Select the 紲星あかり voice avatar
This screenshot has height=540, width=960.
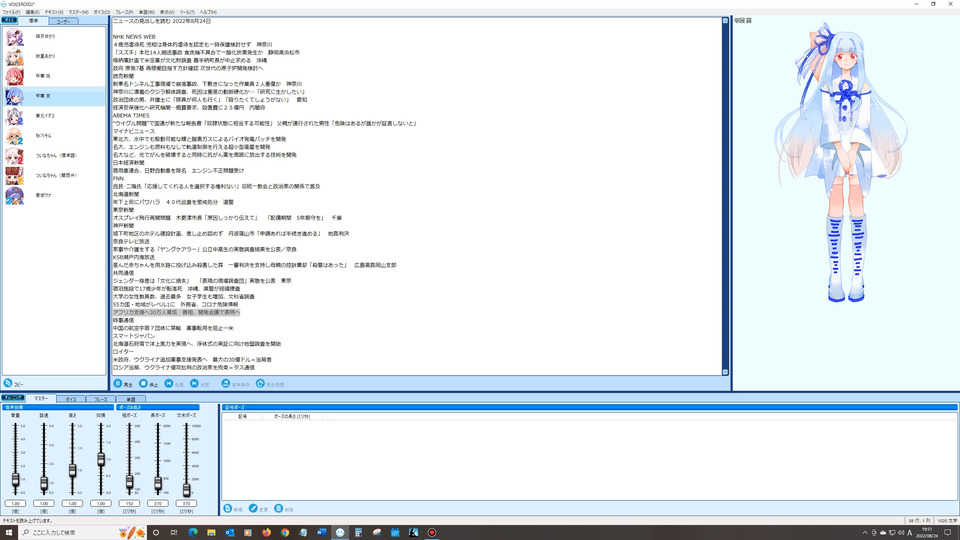click(15, 56)
